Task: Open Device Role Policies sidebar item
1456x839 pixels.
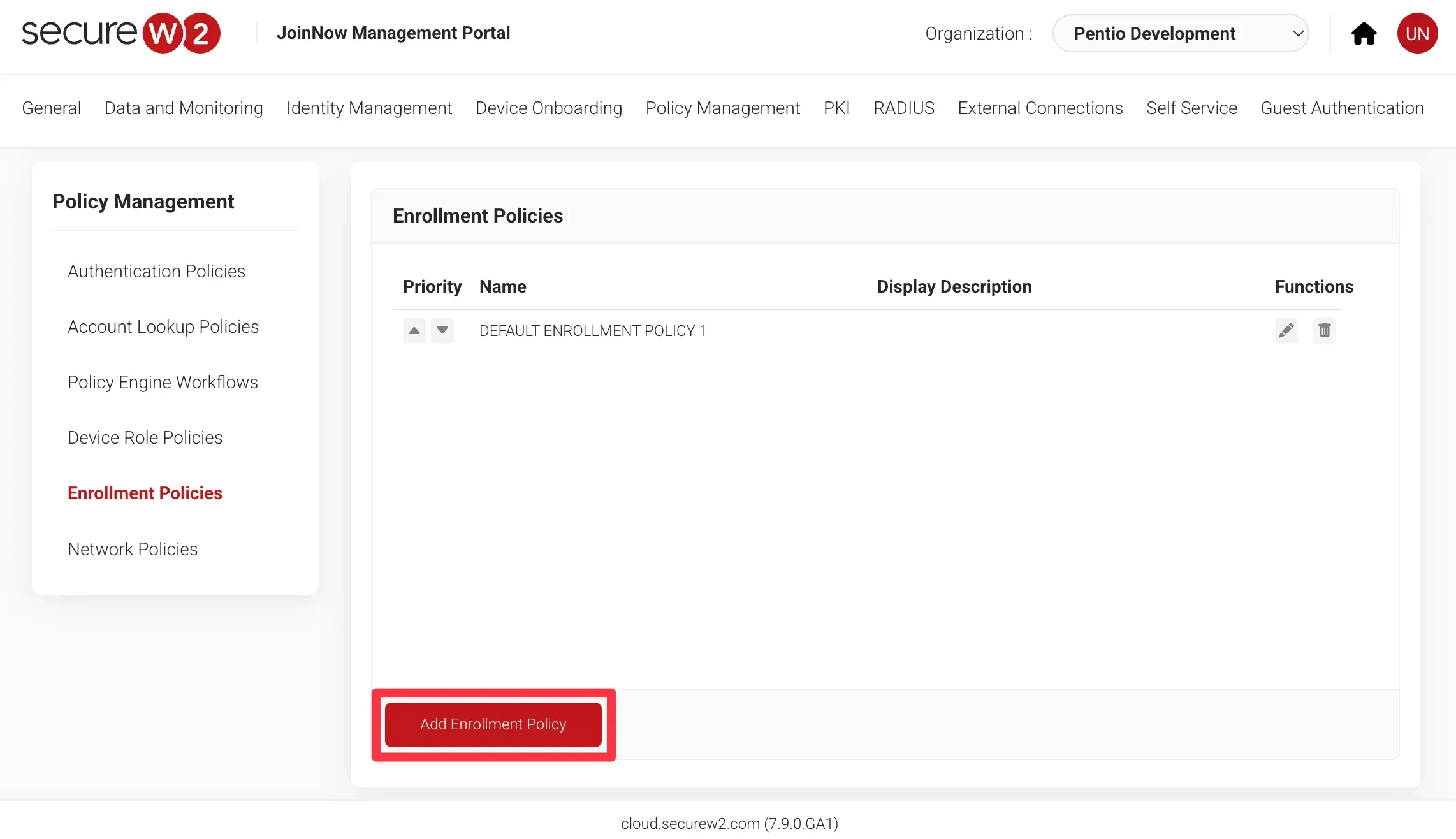Action: click(x=145, y=438)
